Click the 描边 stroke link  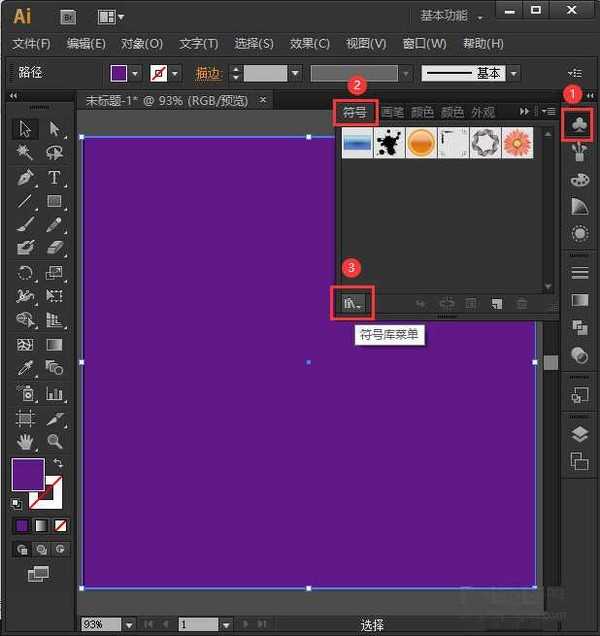[207, 74]
